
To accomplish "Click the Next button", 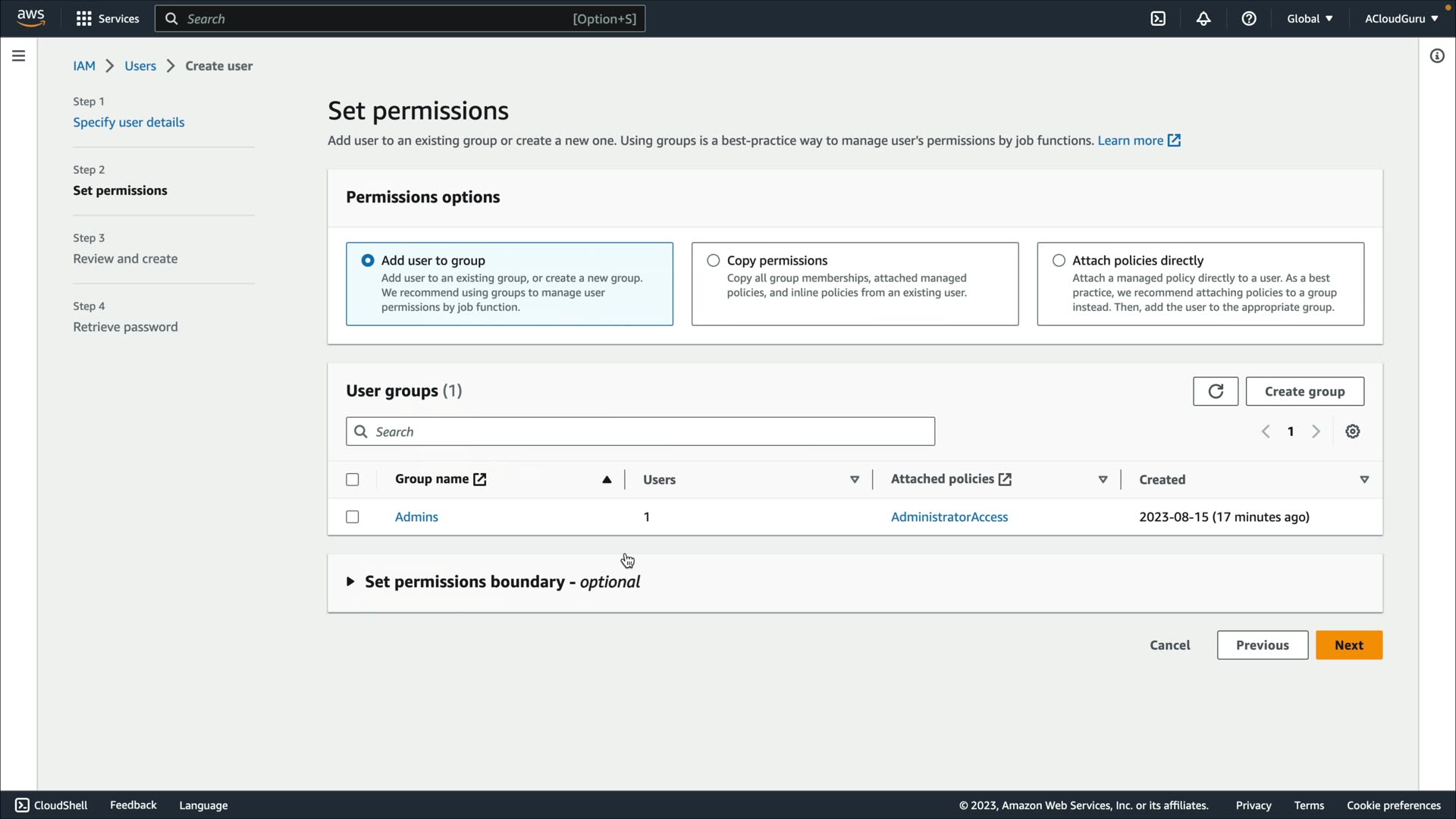I will click(1348, 645).
